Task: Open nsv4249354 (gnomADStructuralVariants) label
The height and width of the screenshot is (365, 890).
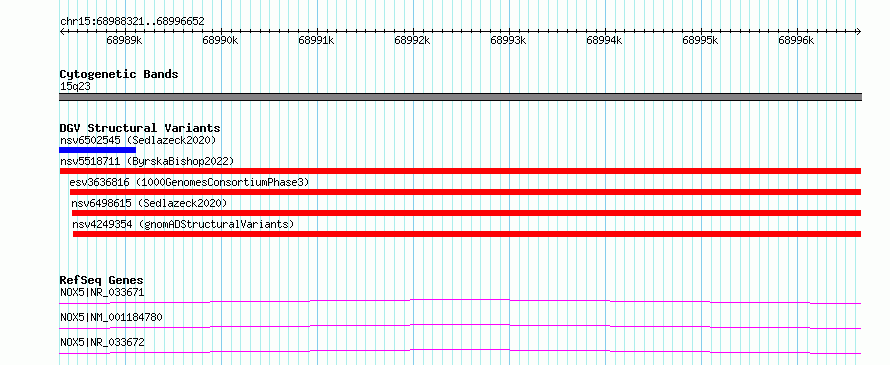Action: 183,224
